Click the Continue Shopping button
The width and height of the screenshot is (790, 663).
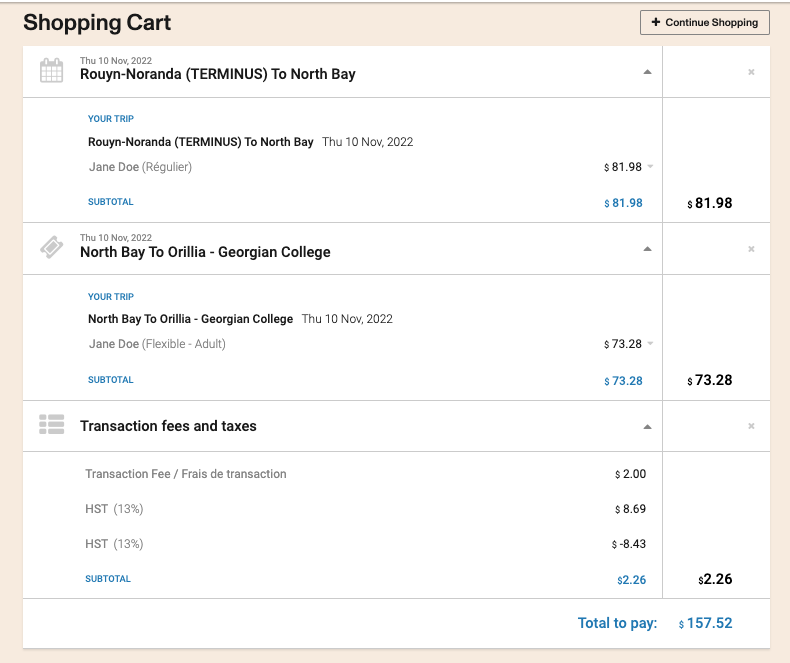tap(705, 22)
